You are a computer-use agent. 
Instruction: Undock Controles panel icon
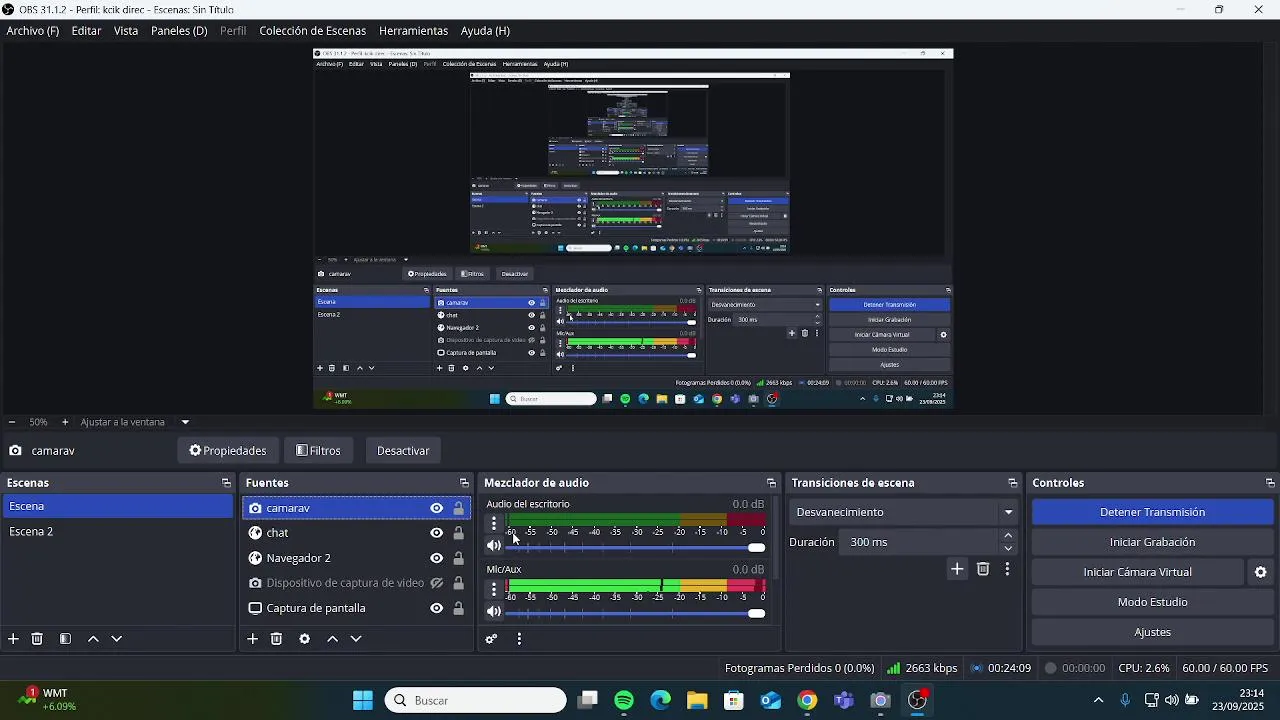pos(1270,483)
